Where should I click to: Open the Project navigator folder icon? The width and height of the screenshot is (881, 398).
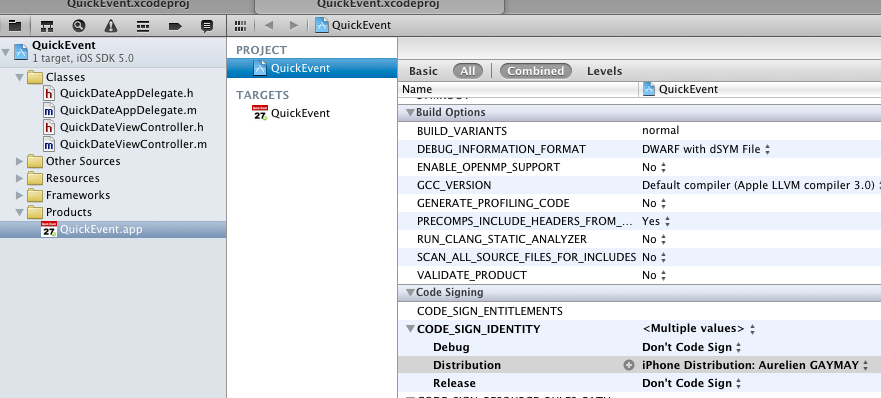click(x=15, y=25)
